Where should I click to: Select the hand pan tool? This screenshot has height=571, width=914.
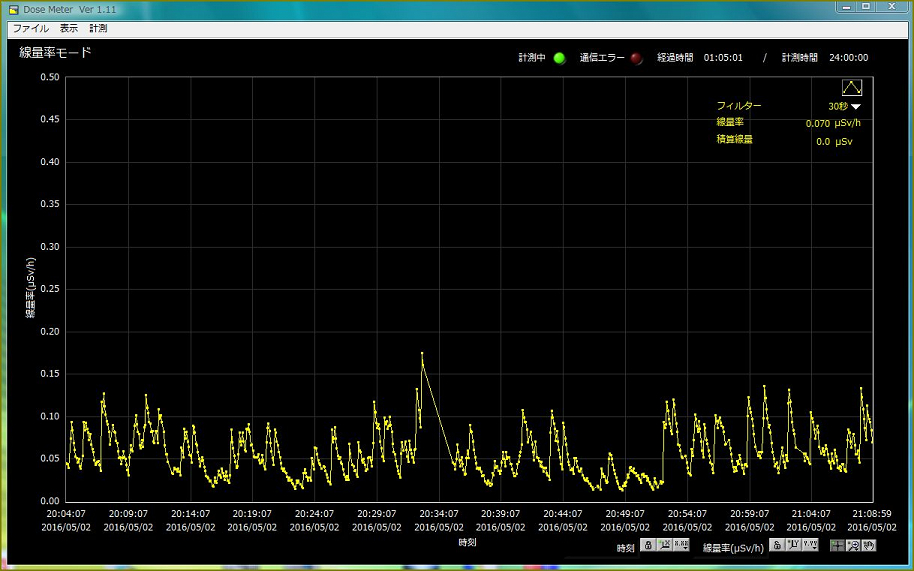pos(869,546)
